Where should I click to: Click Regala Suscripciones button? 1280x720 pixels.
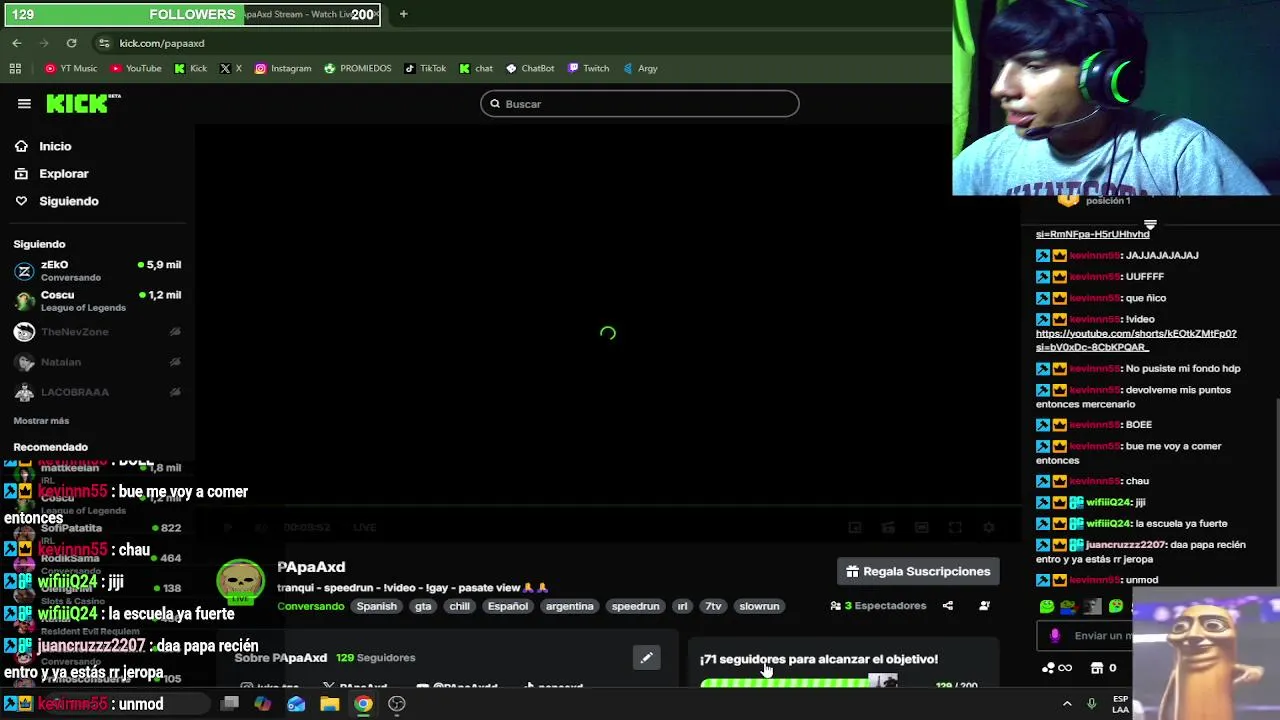918,572
